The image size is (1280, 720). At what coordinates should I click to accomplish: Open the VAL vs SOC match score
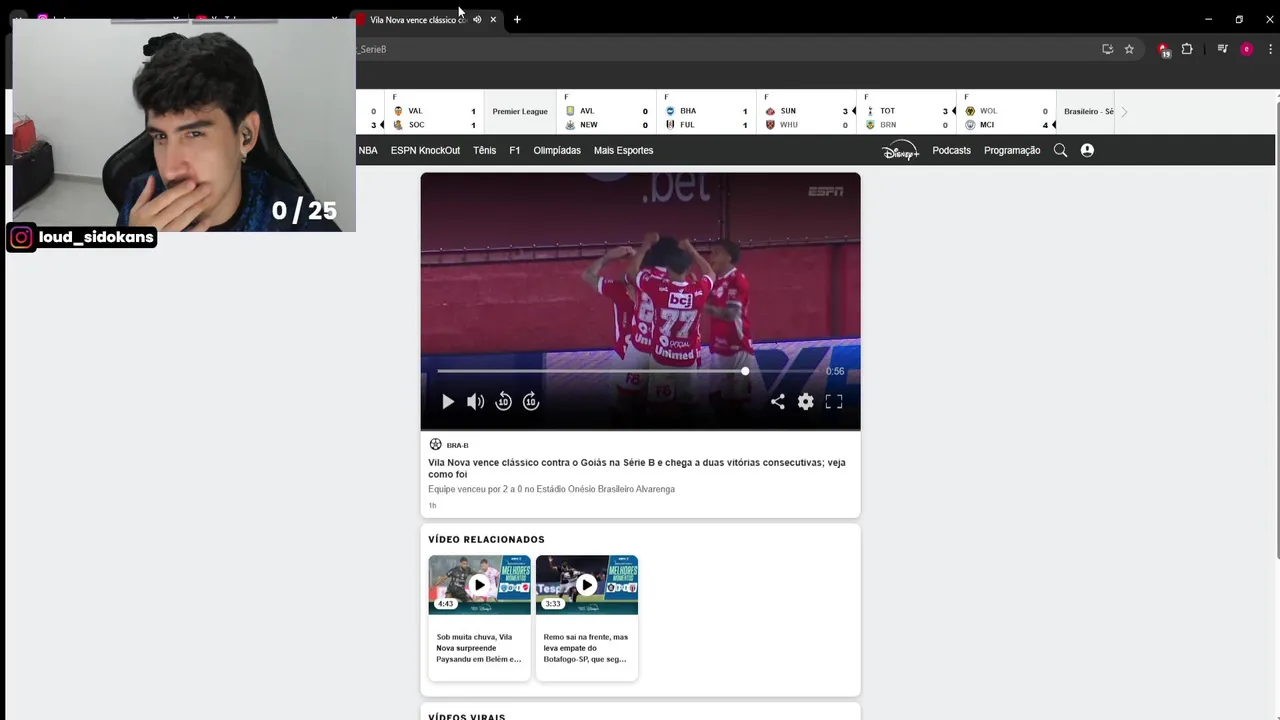coord(434,111)
